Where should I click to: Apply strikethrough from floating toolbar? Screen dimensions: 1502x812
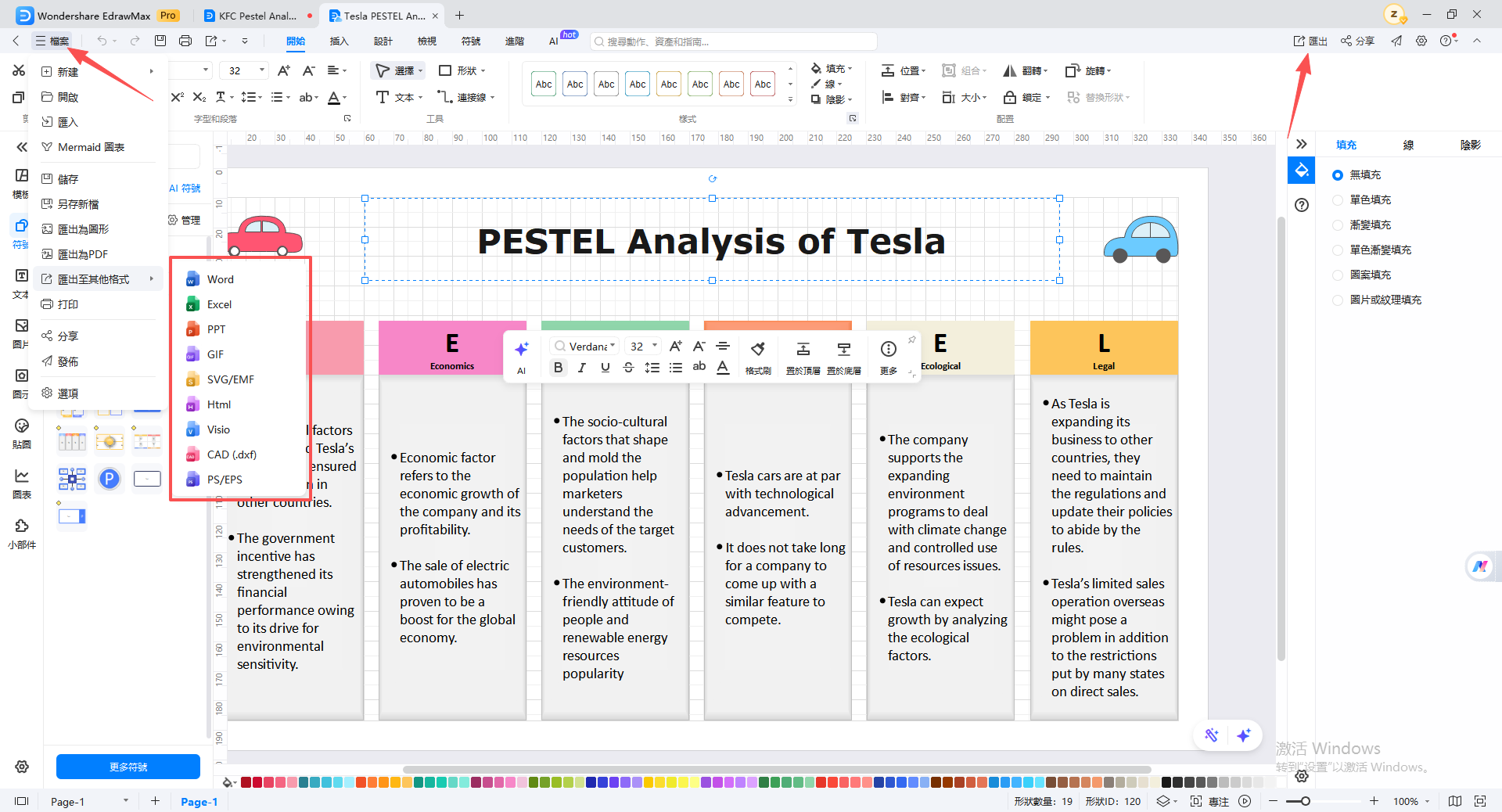628,368
